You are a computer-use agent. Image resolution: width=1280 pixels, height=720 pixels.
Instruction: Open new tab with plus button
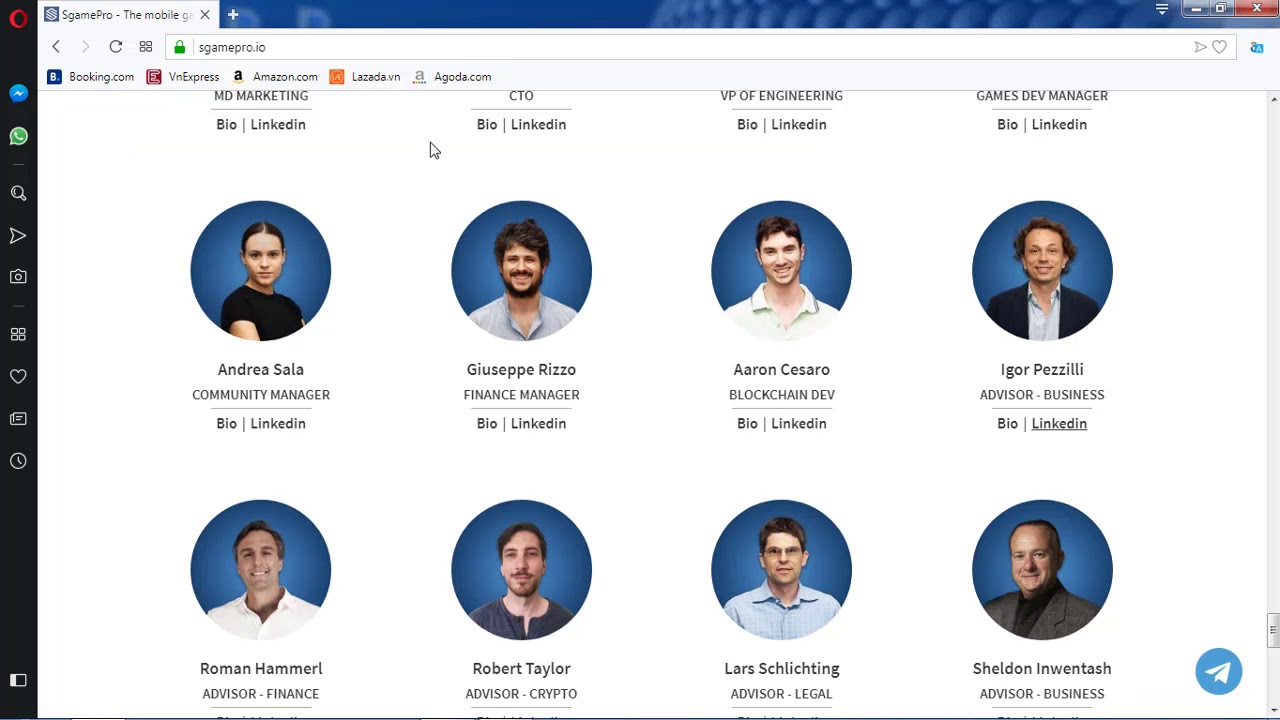[233, 15]
